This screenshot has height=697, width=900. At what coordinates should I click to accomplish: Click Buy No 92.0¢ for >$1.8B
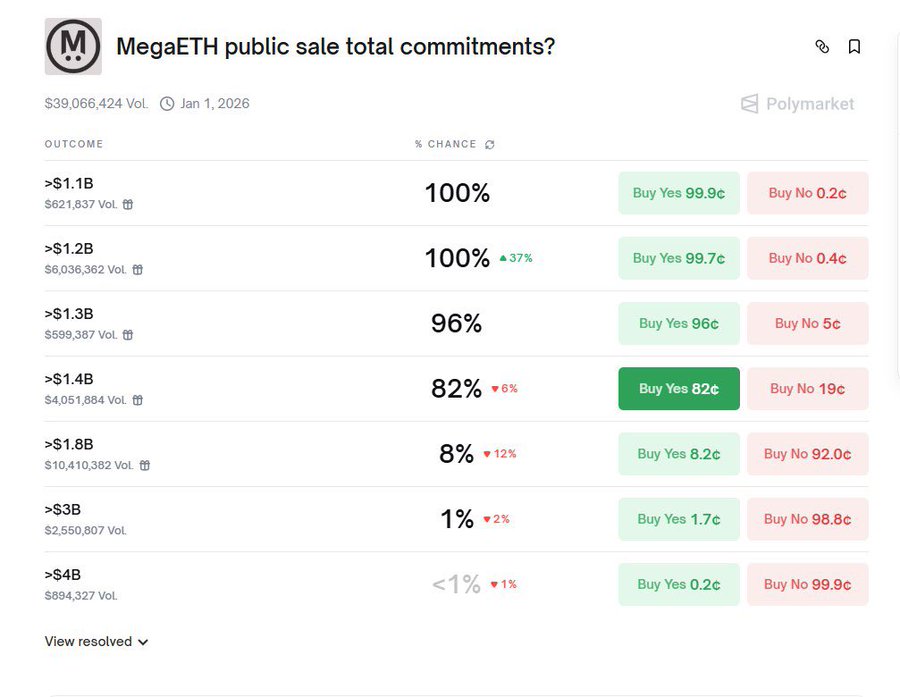(x=807, y=453)
